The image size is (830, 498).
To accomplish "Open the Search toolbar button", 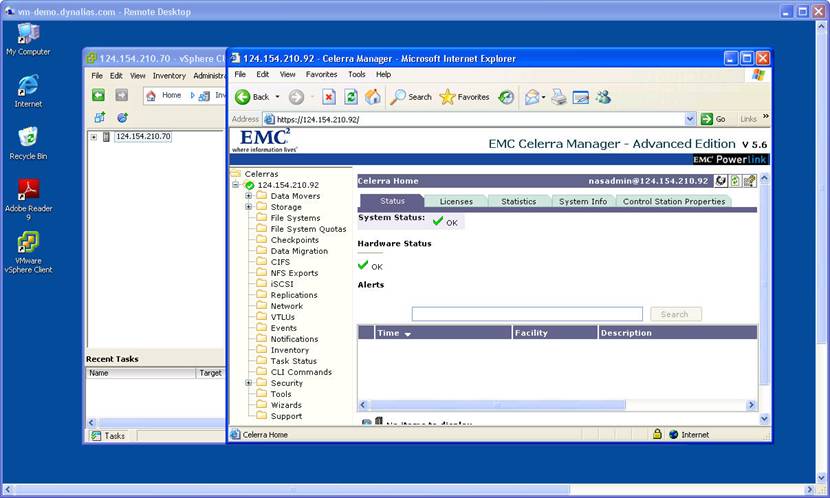I will tap(411, 97).
